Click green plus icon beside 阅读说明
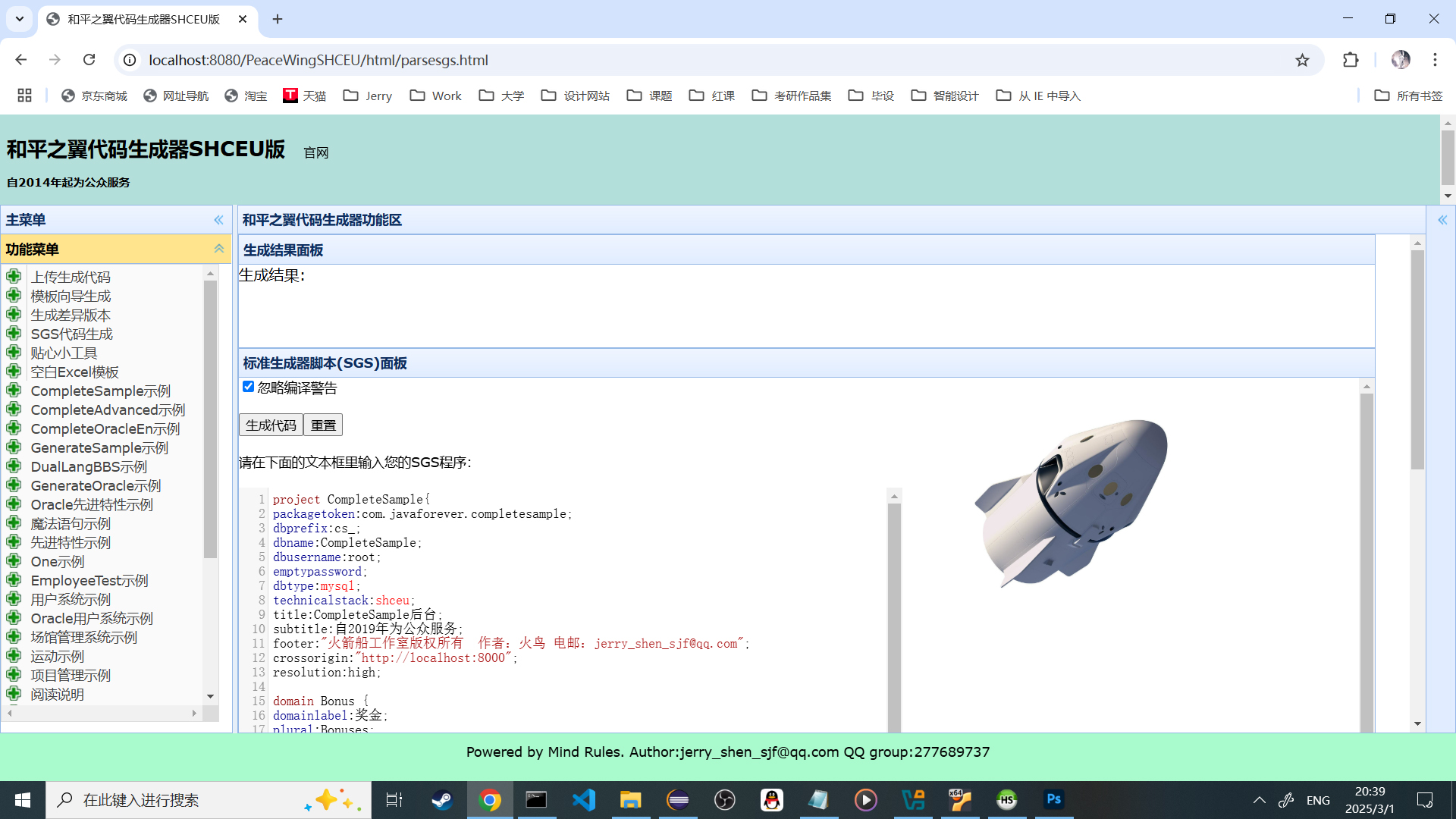Viewport: 1456px width, 819px height. [x=14, y=693]
